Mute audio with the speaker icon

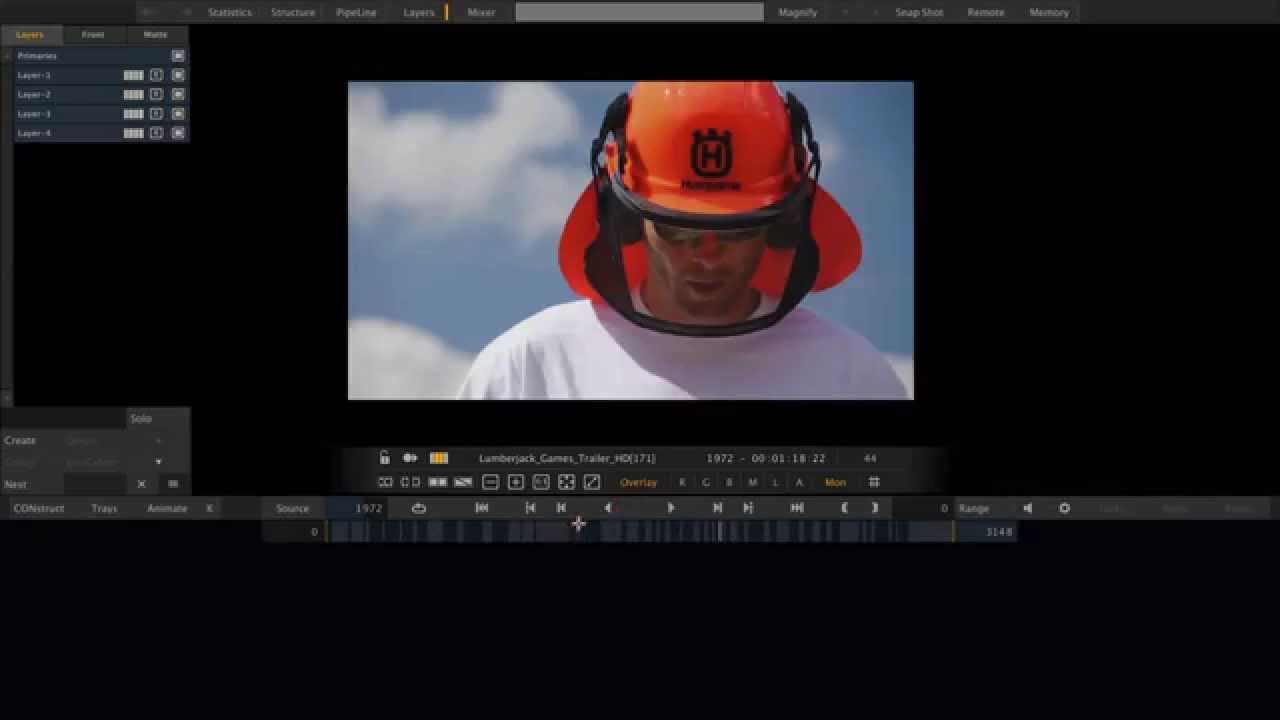[1027, 508]
